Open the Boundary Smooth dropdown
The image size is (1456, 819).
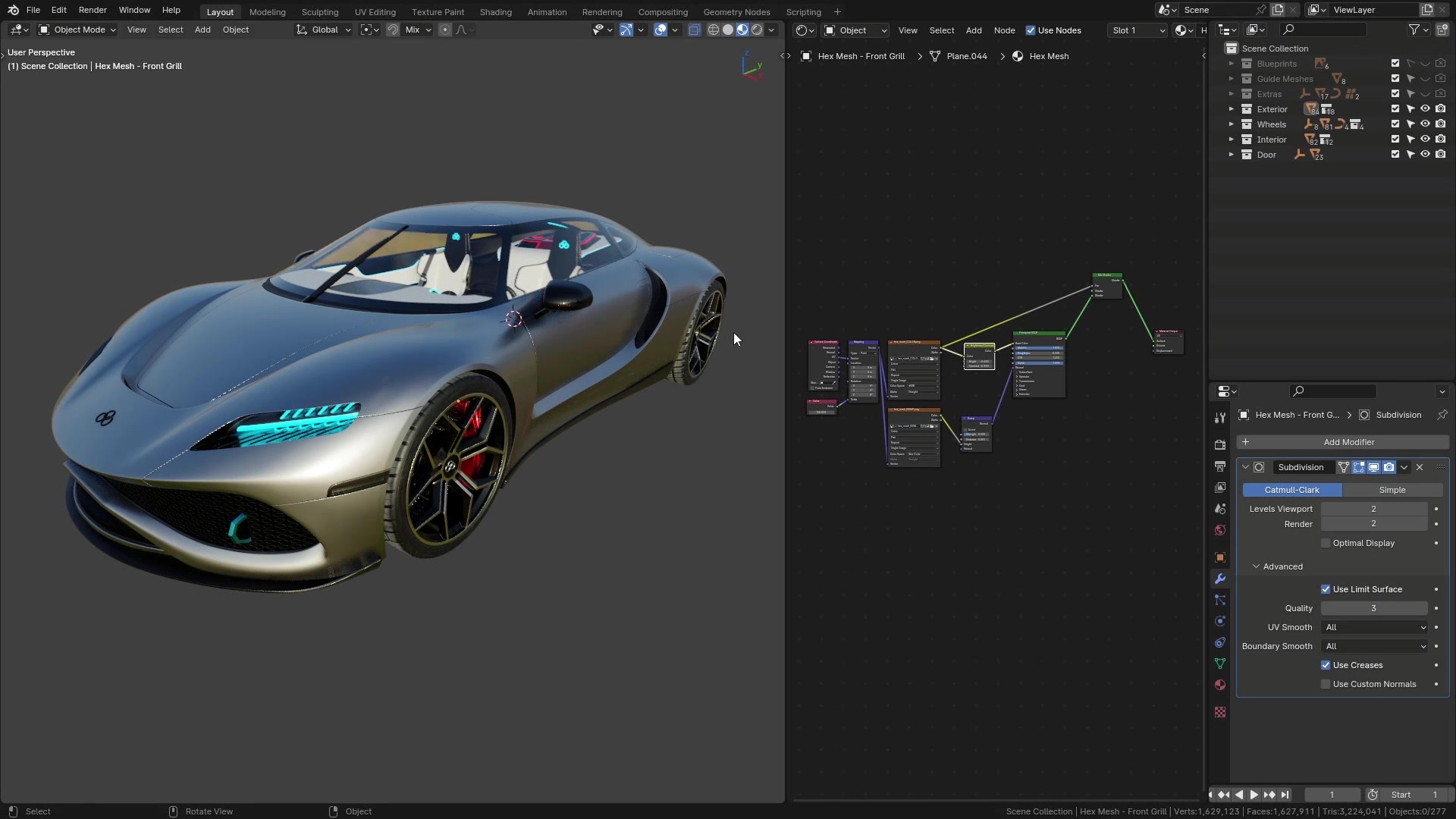pos(1375,646)
